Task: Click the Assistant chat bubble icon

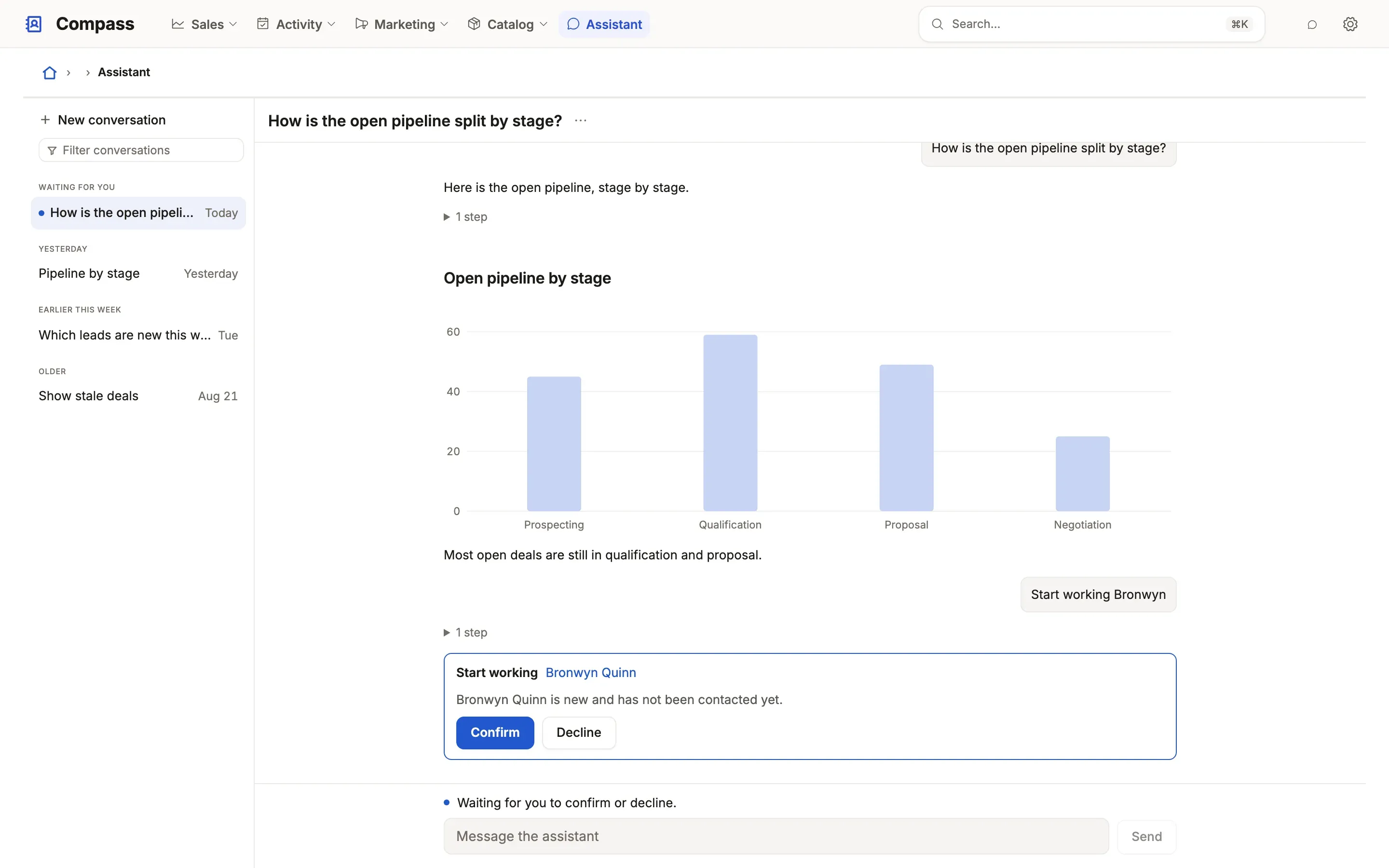Action: click(x=573, y=24)
